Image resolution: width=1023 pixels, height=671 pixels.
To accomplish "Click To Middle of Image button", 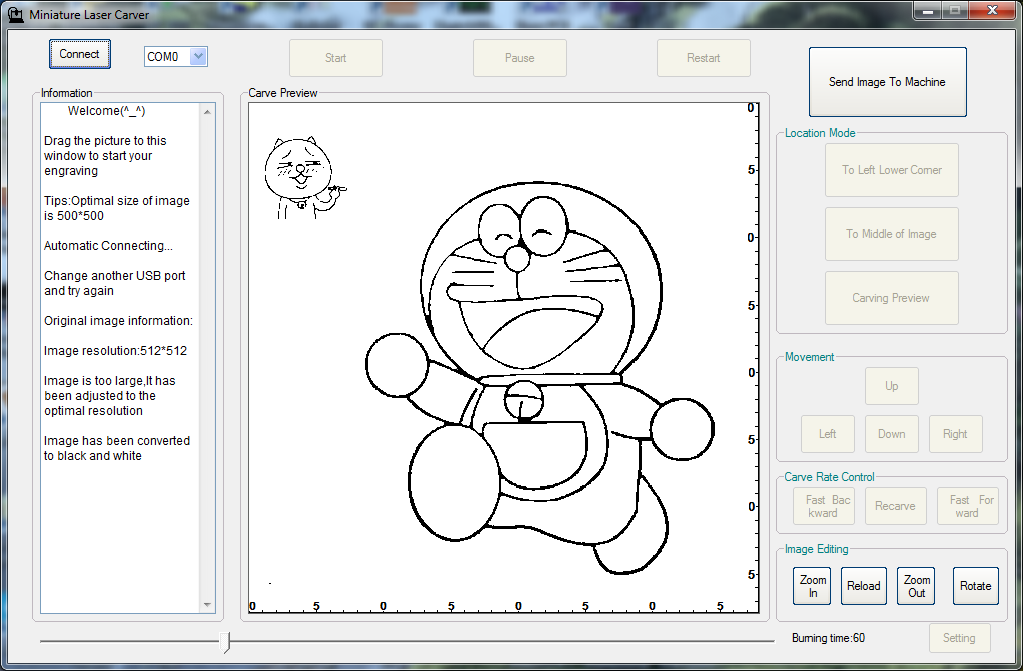I will [x=891, y=234].
